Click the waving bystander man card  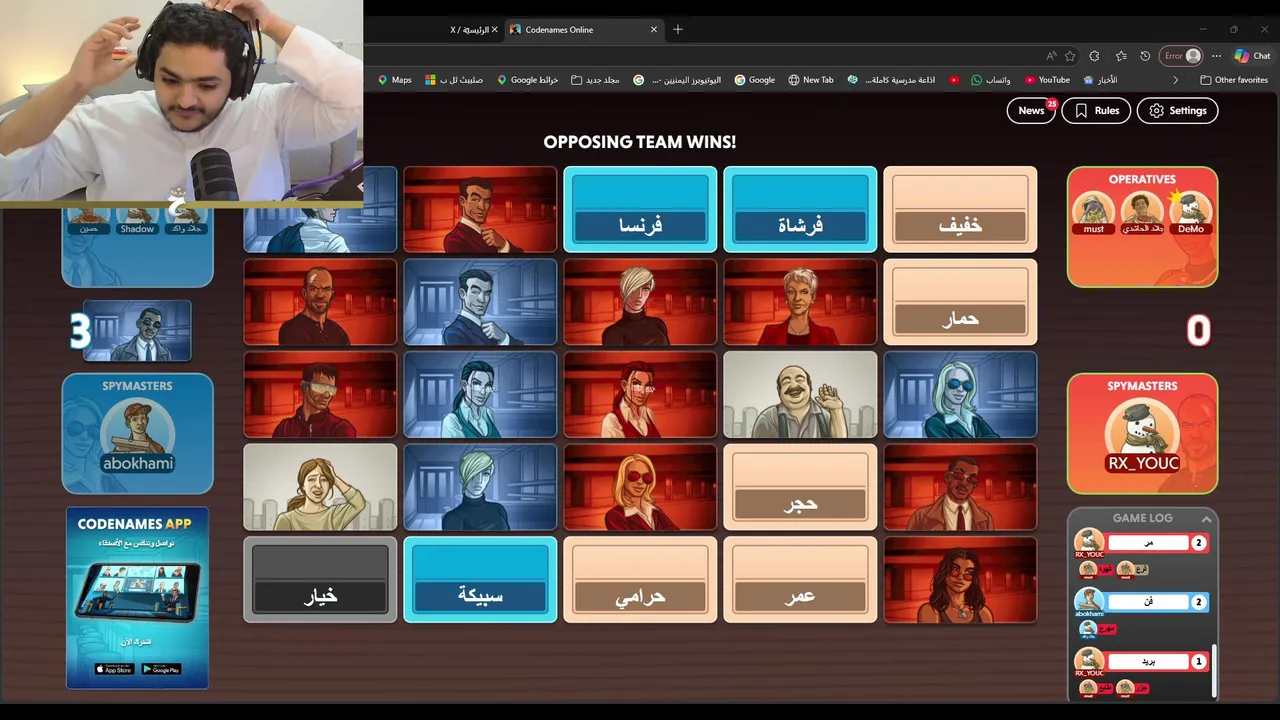point(800,394)
